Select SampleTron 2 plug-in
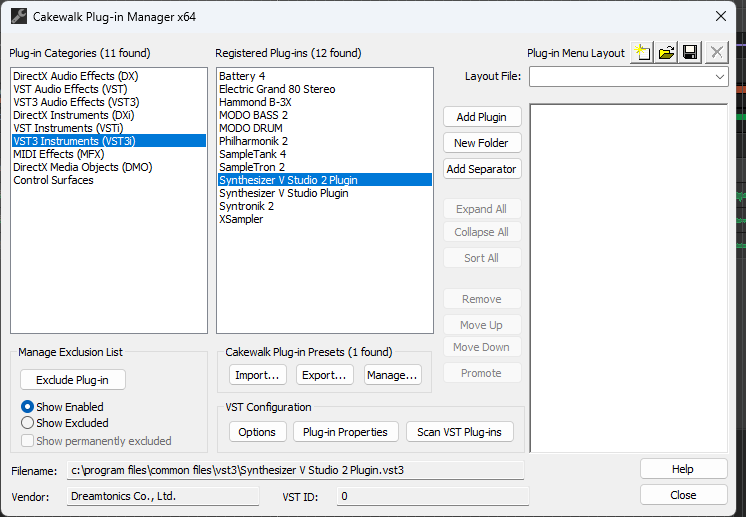Viewport: 746px width, 517px height. coord(325,167)
